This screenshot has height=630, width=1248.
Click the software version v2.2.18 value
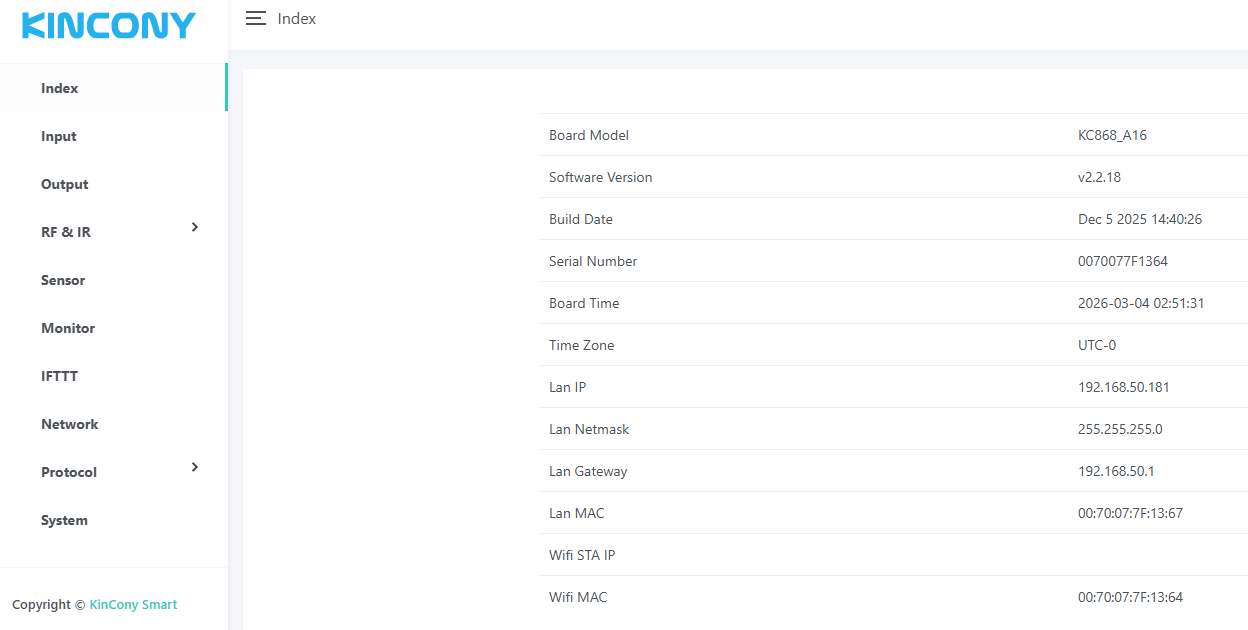[1099, 177]
